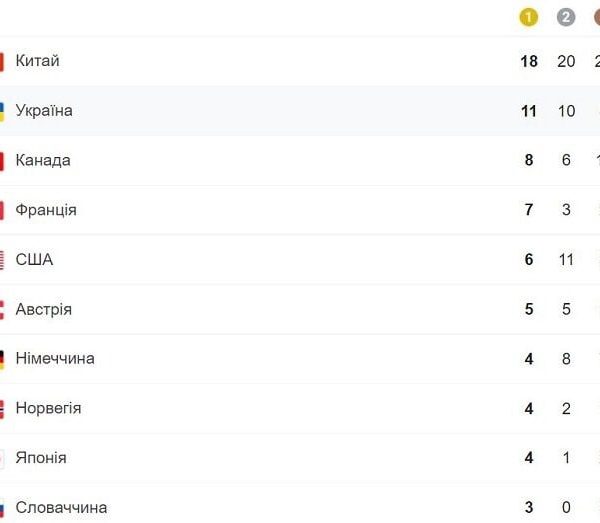The image size is (600, 523).
Task: Click the Germany flag icon
Action: pos(2,359)
